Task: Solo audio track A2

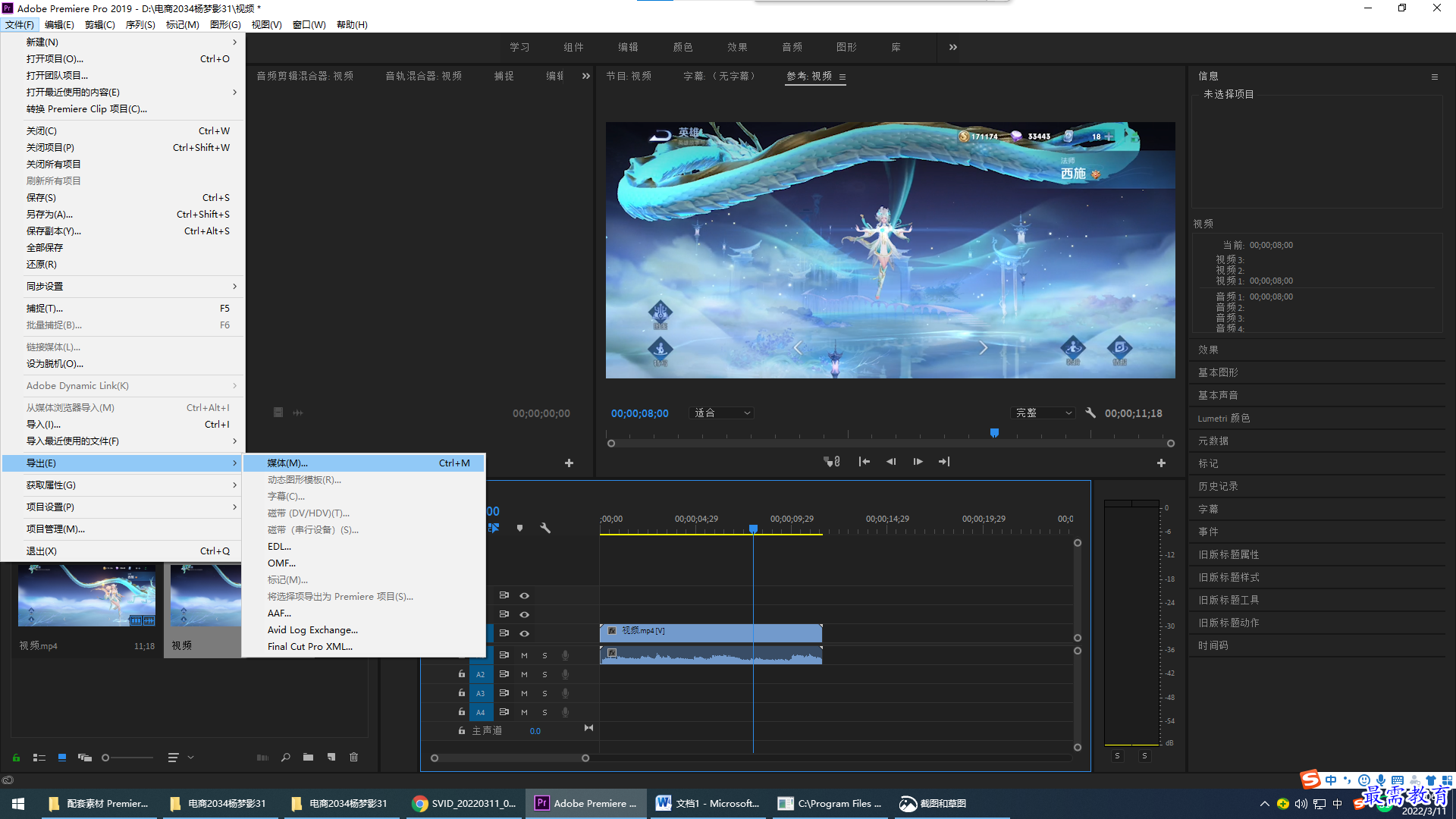Action: click(x=544, y=674)
